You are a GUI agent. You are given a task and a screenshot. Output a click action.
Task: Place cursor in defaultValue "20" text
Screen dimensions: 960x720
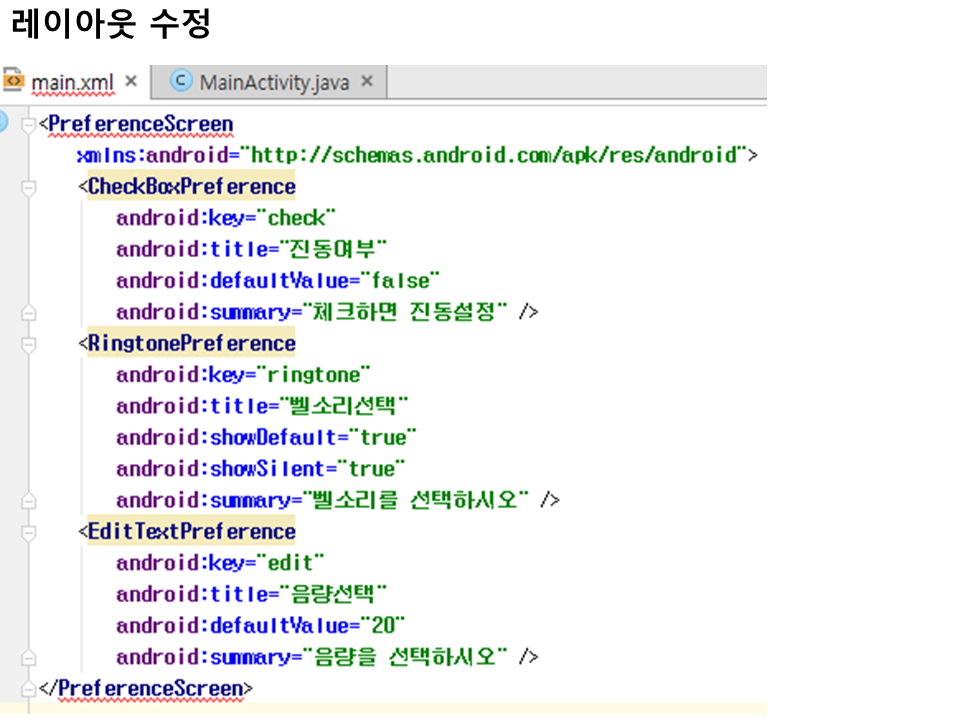click(383, 626)
